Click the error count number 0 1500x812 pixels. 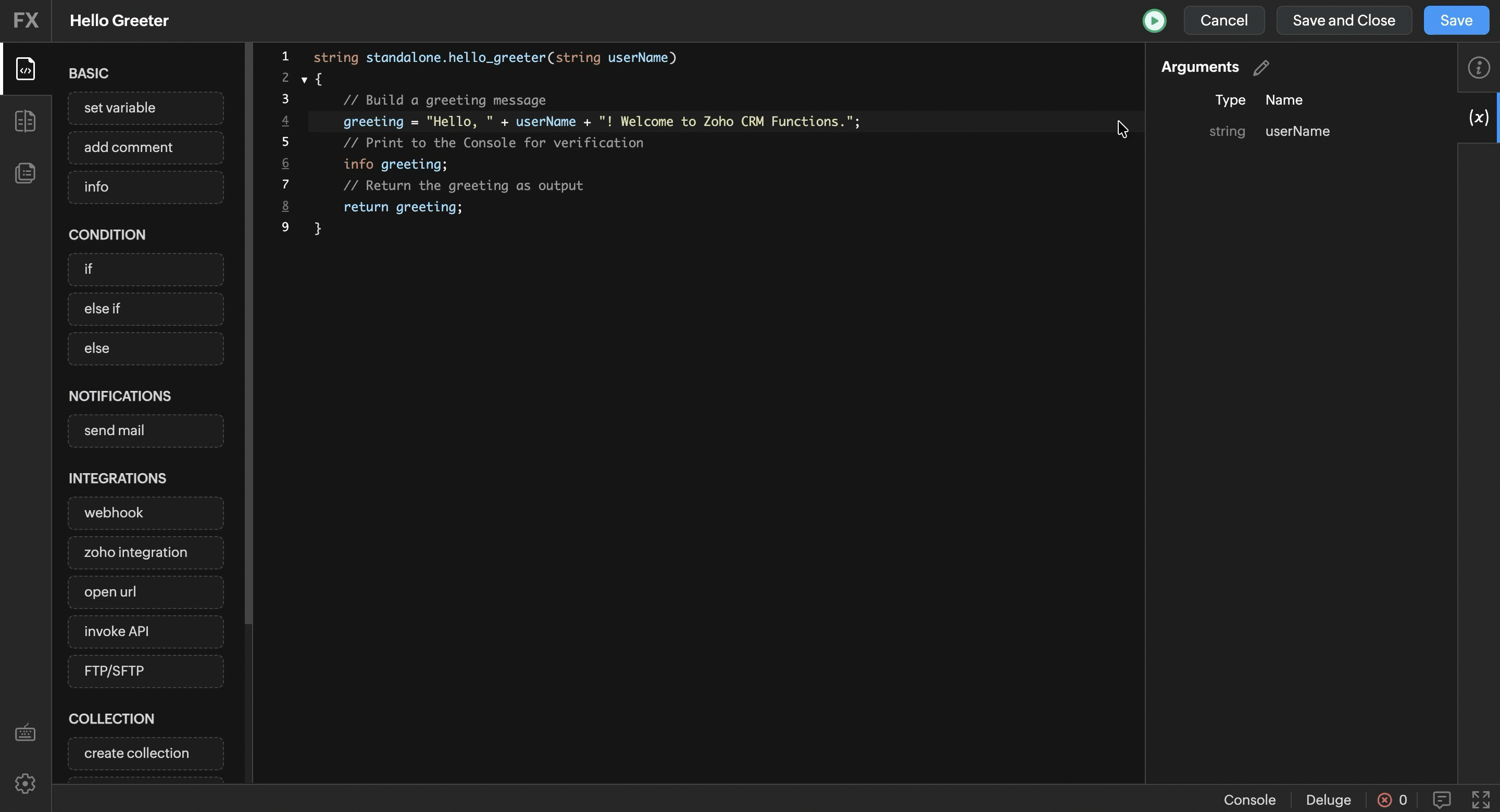coord(1403,800)
